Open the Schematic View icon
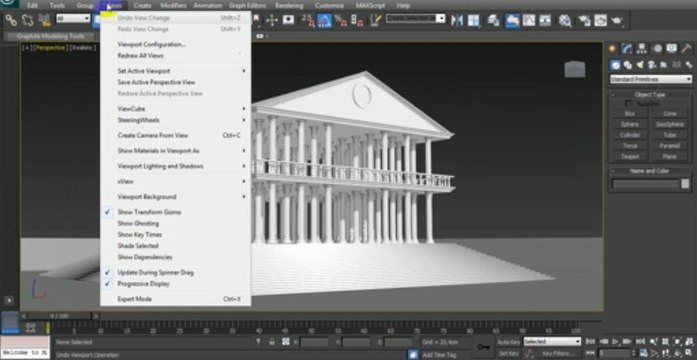The image size is (697, 360). pyautogui.click(x=545, y=20)
